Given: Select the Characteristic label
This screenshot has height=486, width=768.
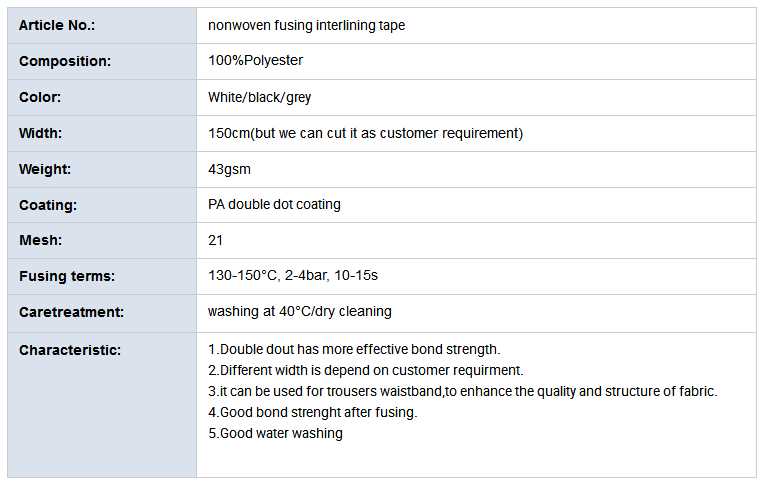Looking at the screenshot, I should (x=70, y=350).
